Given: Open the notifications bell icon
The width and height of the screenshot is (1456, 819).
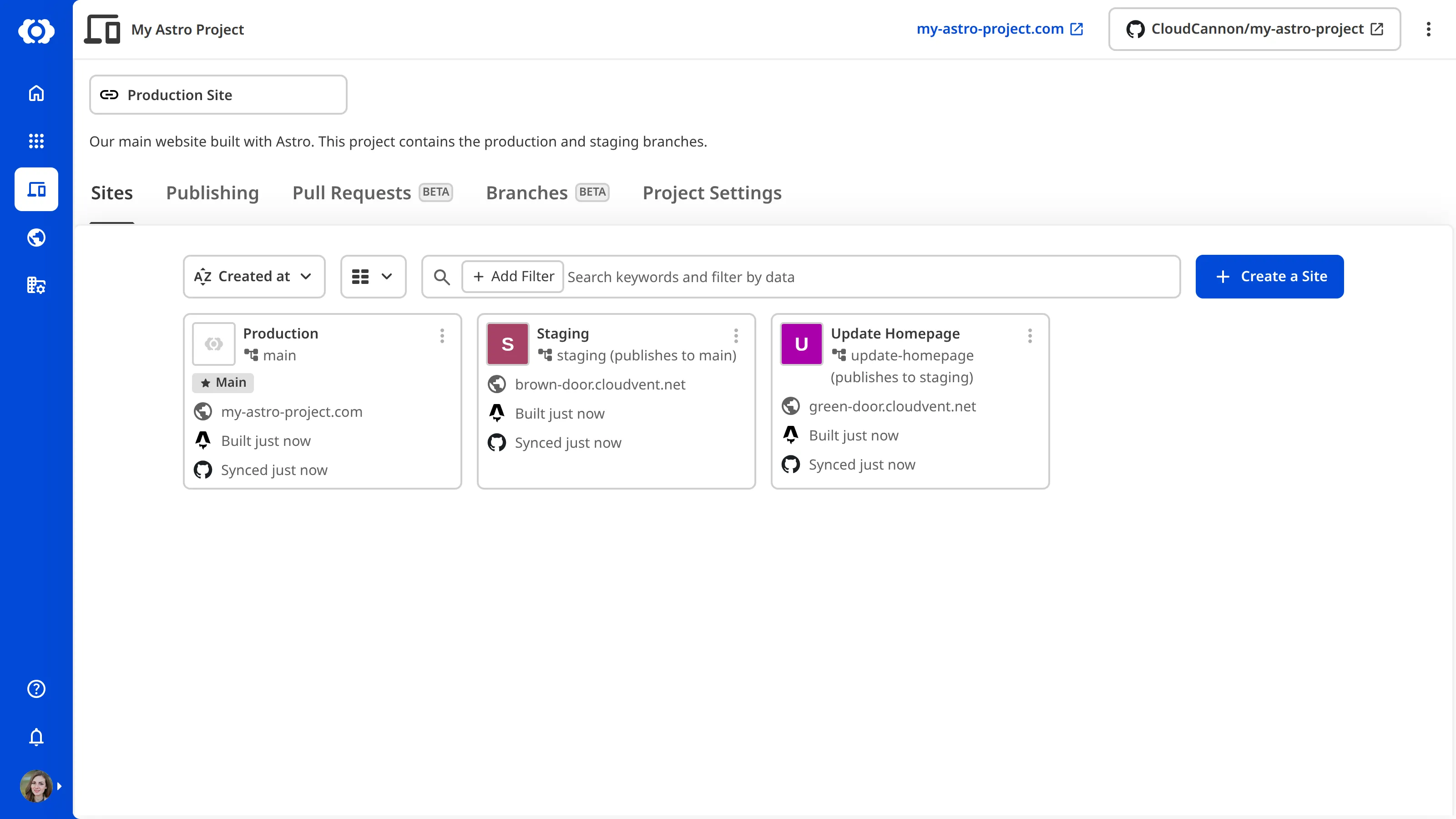Looking at the screenshot, I should [36, 737].
